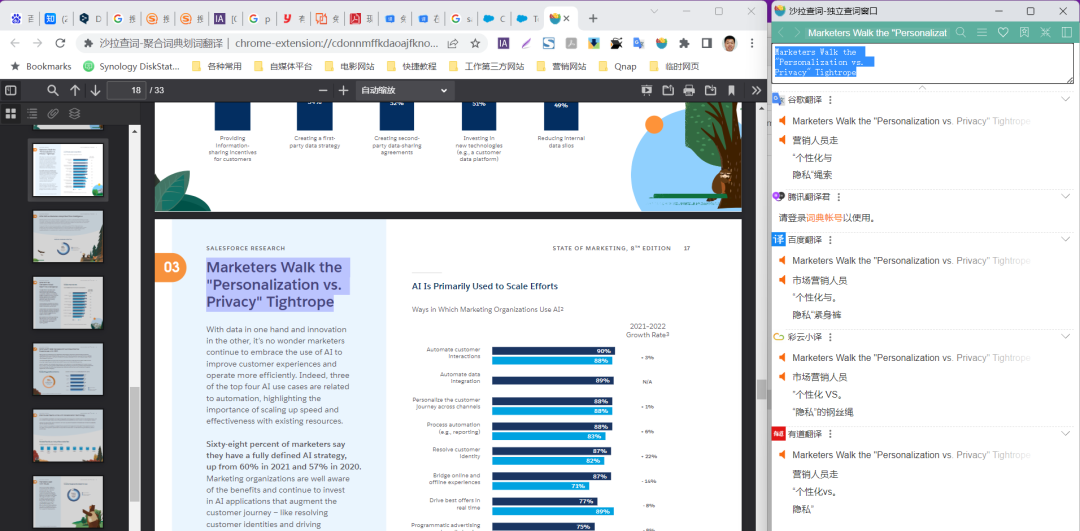This screenshot has width=1080, height=531.
Task: Open the 词典帐号 login link
Action: click(x=824, y=218)
